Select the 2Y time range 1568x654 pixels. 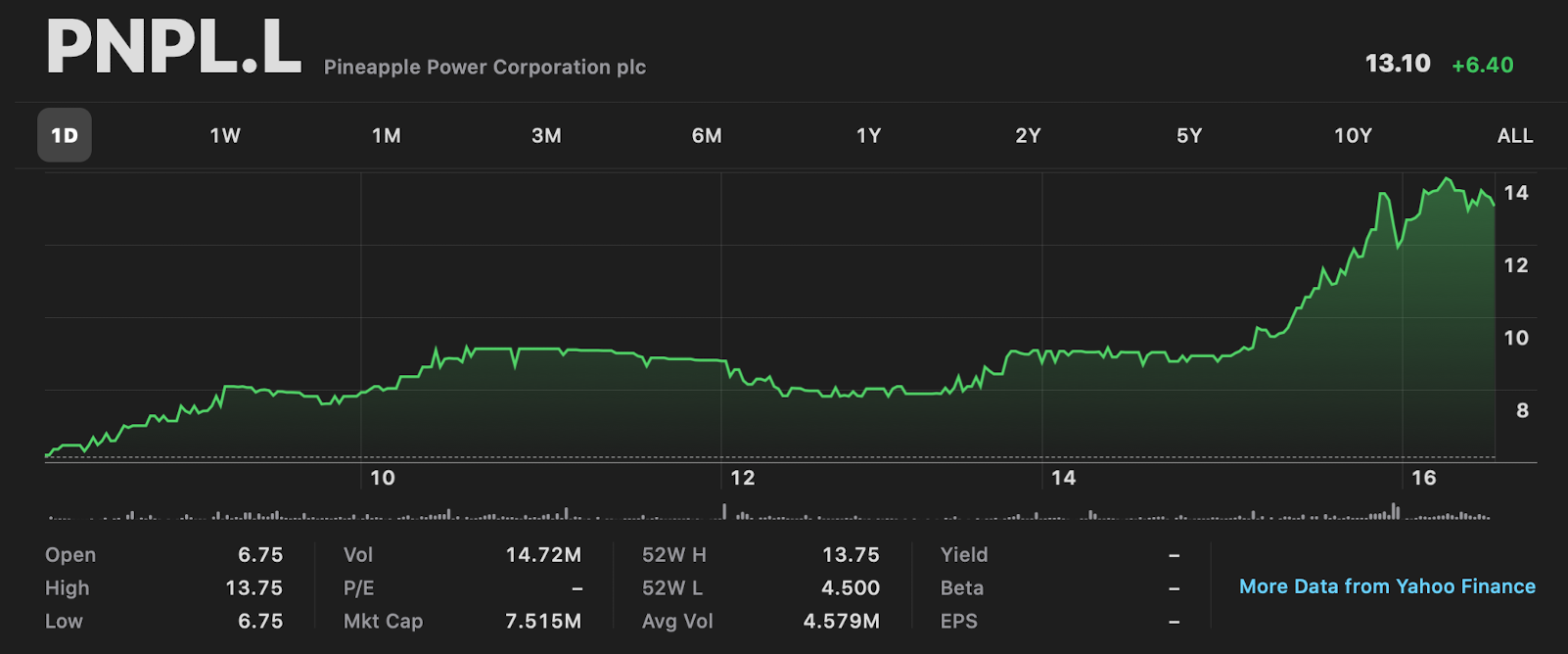click(1029, 136)
